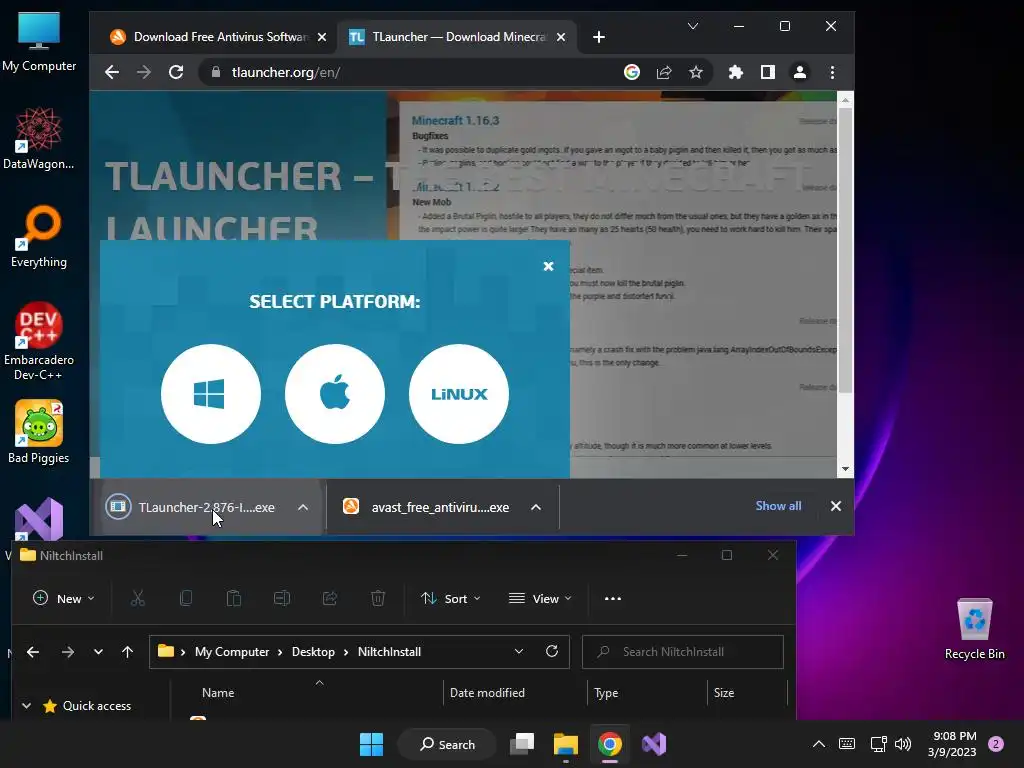
Task: Click Share icon in File Explorer
Action: [x=330, y=598]
